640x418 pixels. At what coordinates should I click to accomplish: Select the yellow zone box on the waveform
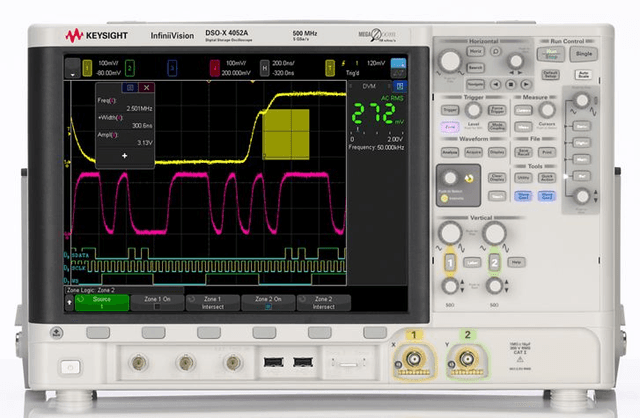click(286, 134)
